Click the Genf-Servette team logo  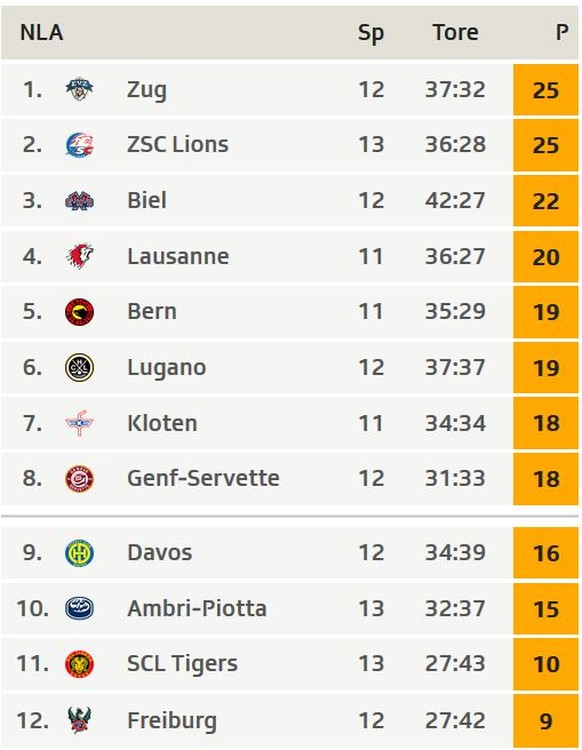[79, 479]
